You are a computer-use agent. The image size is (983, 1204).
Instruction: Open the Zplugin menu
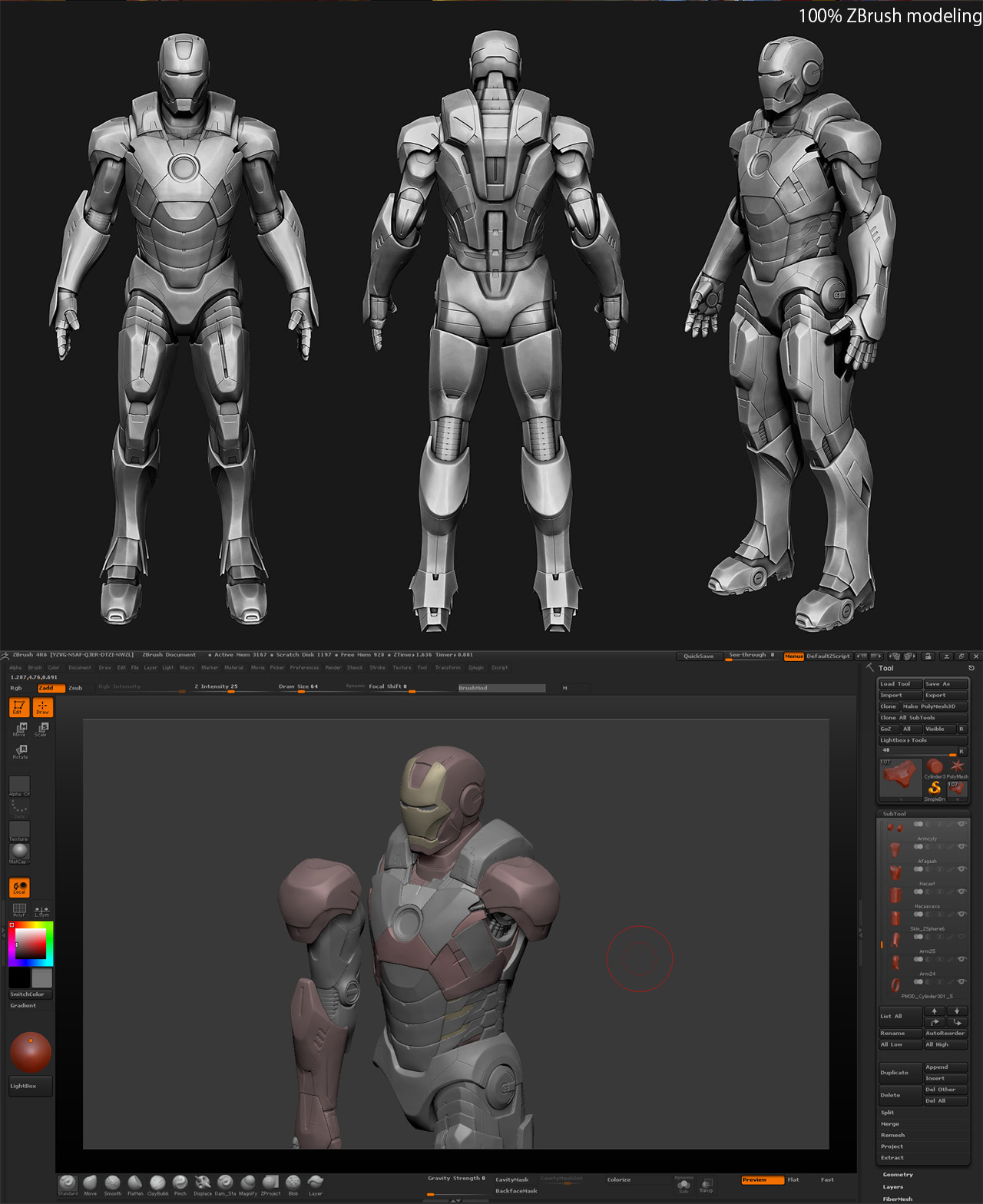coord(476,668)
